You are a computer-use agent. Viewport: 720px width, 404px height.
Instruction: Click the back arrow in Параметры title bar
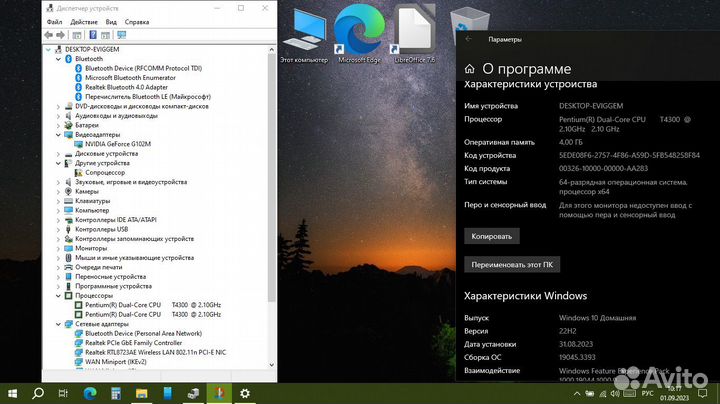(468, 39)
